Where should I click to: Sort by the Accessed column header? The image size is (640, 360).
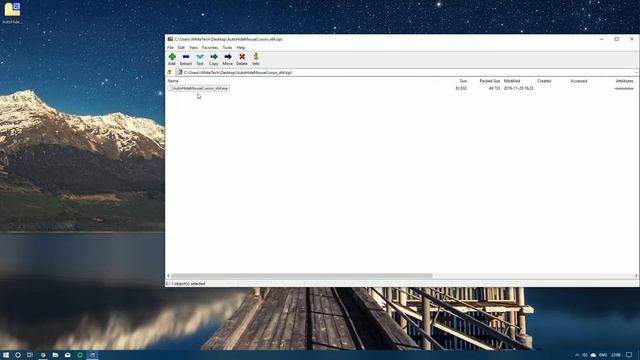(x=578, y=81)
